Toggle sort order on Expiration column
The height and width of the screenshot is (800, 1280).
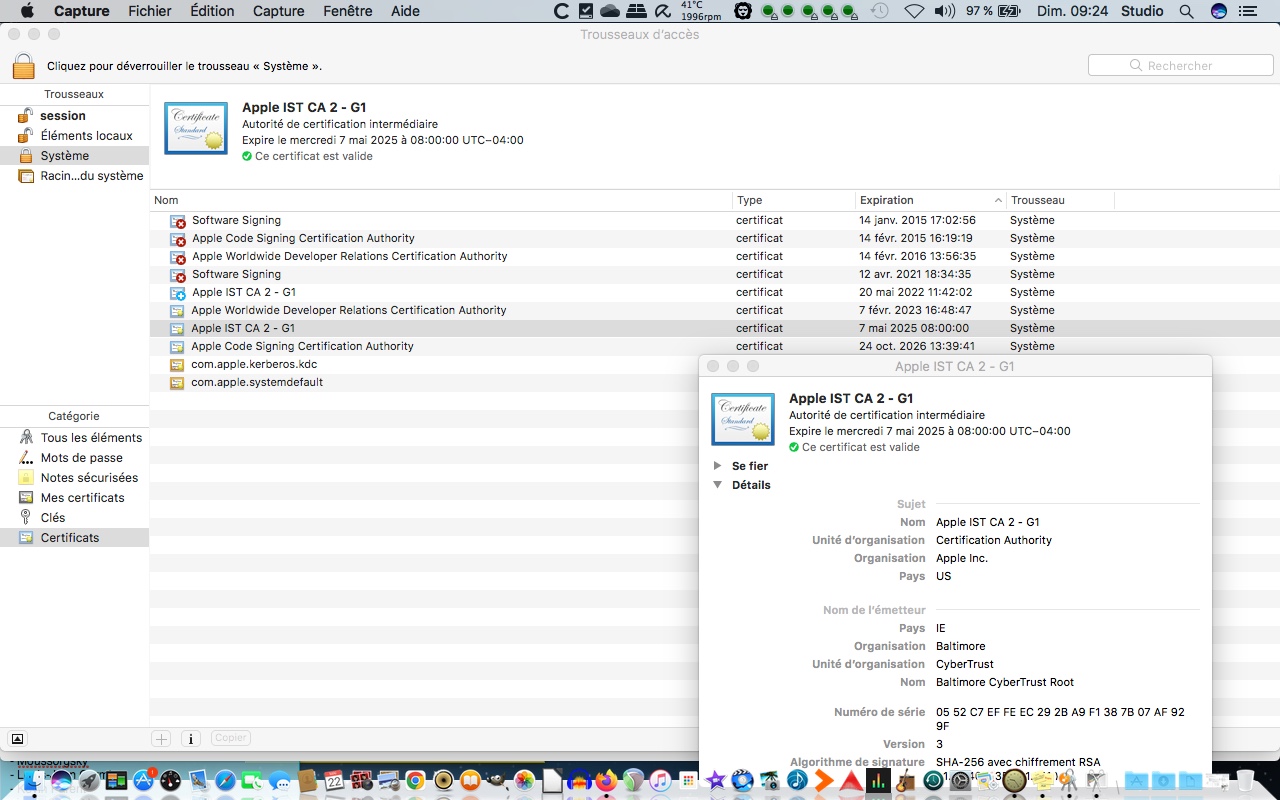930,200
